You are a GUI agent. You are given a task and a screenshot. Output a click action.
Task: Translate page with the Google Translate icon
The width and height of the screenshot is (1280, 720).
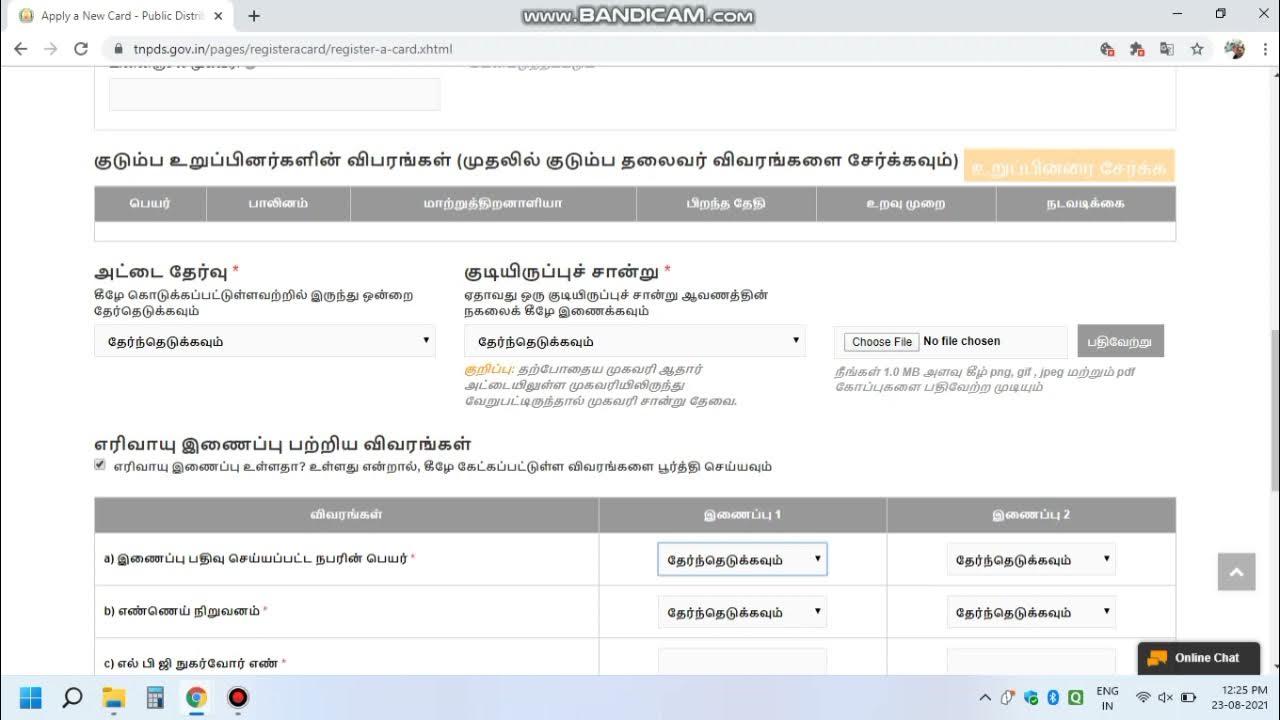point(1167,49)
